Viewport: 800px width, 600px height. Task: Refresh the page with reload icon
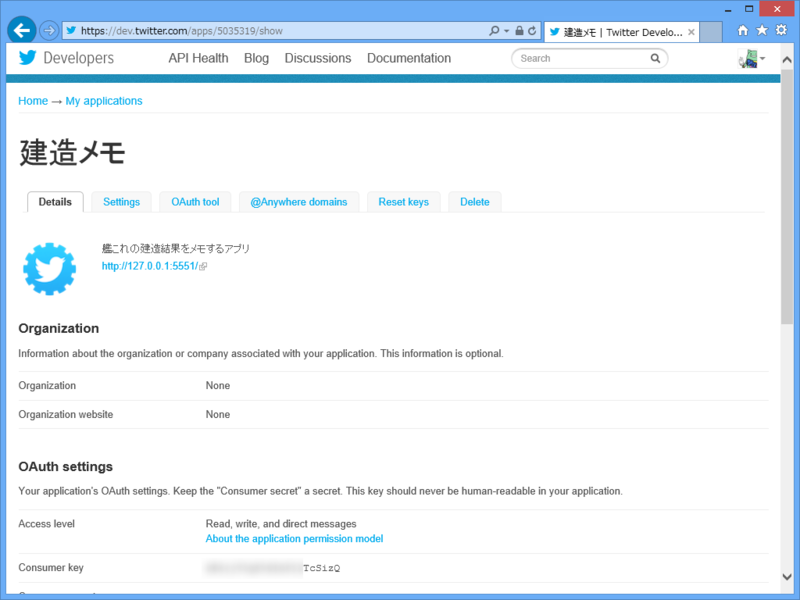[x=532, y=31]
